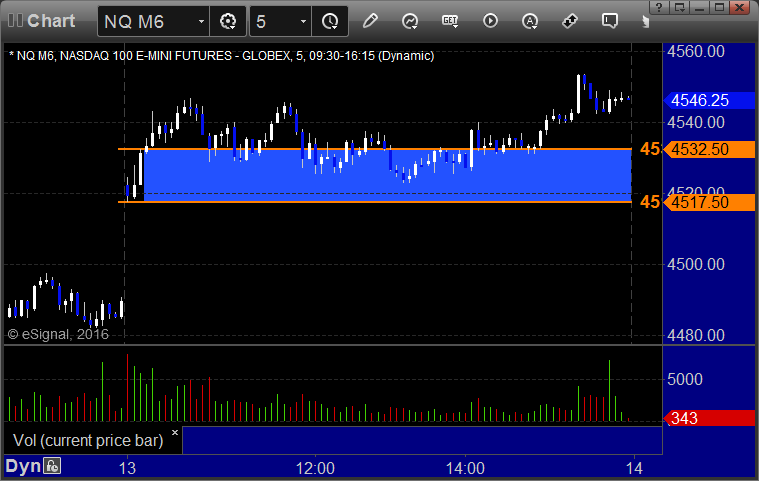This screenshot has height=481, width=759.
Task: Click the 4546.25 current price marker
Action: tap(709, 100)
